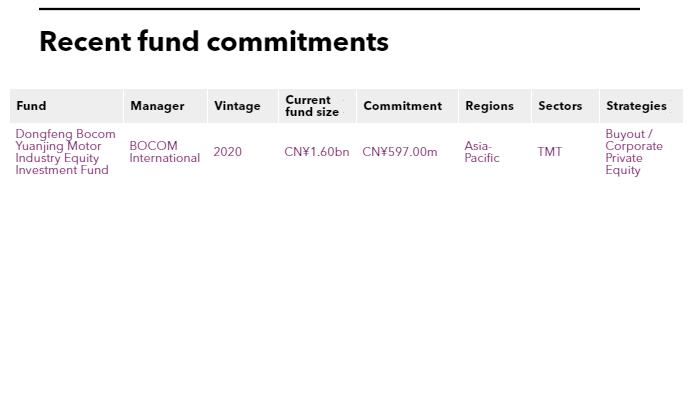
Task: Click the Fund column header
Action: [x=31, y=106]
